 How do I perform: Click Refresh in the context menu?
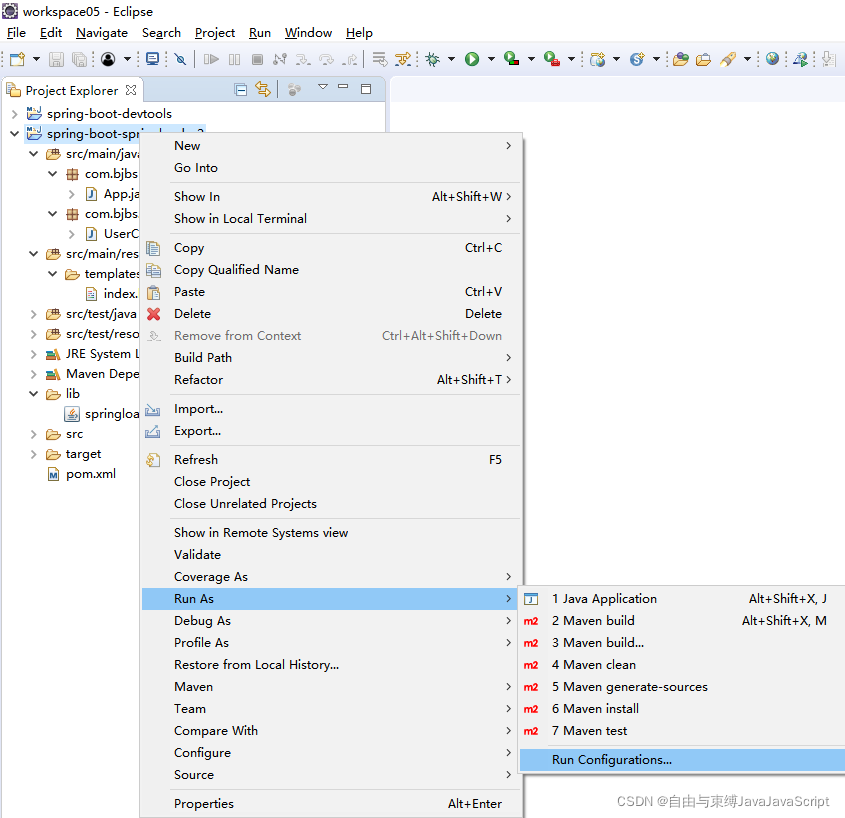point(331,460)
